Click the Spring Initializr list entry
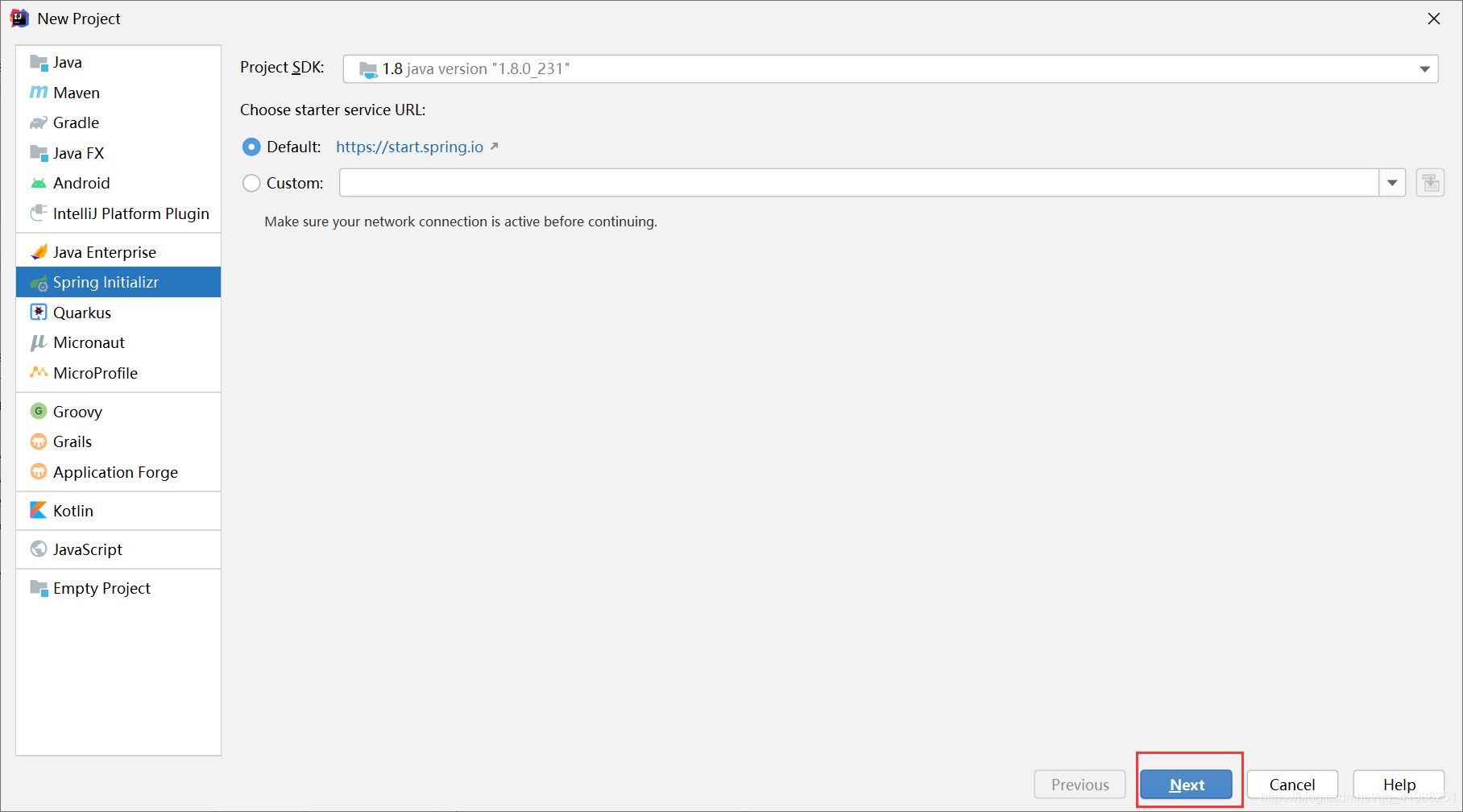The width and height of the screenshot is (1463, 812). (118, 282)
